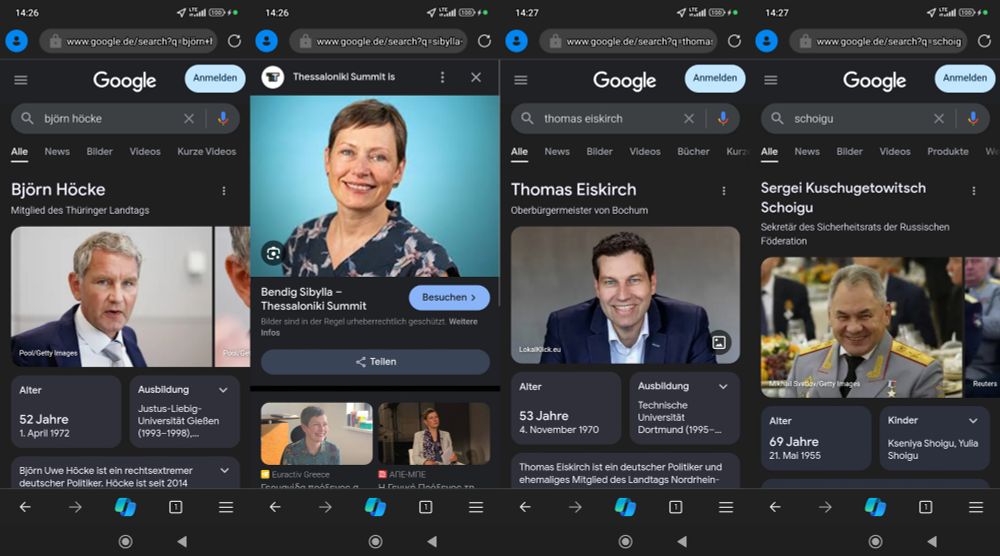Start voice search in björn höcke search bar
This screenshot has height=556, width=1000.
point(223,119)
